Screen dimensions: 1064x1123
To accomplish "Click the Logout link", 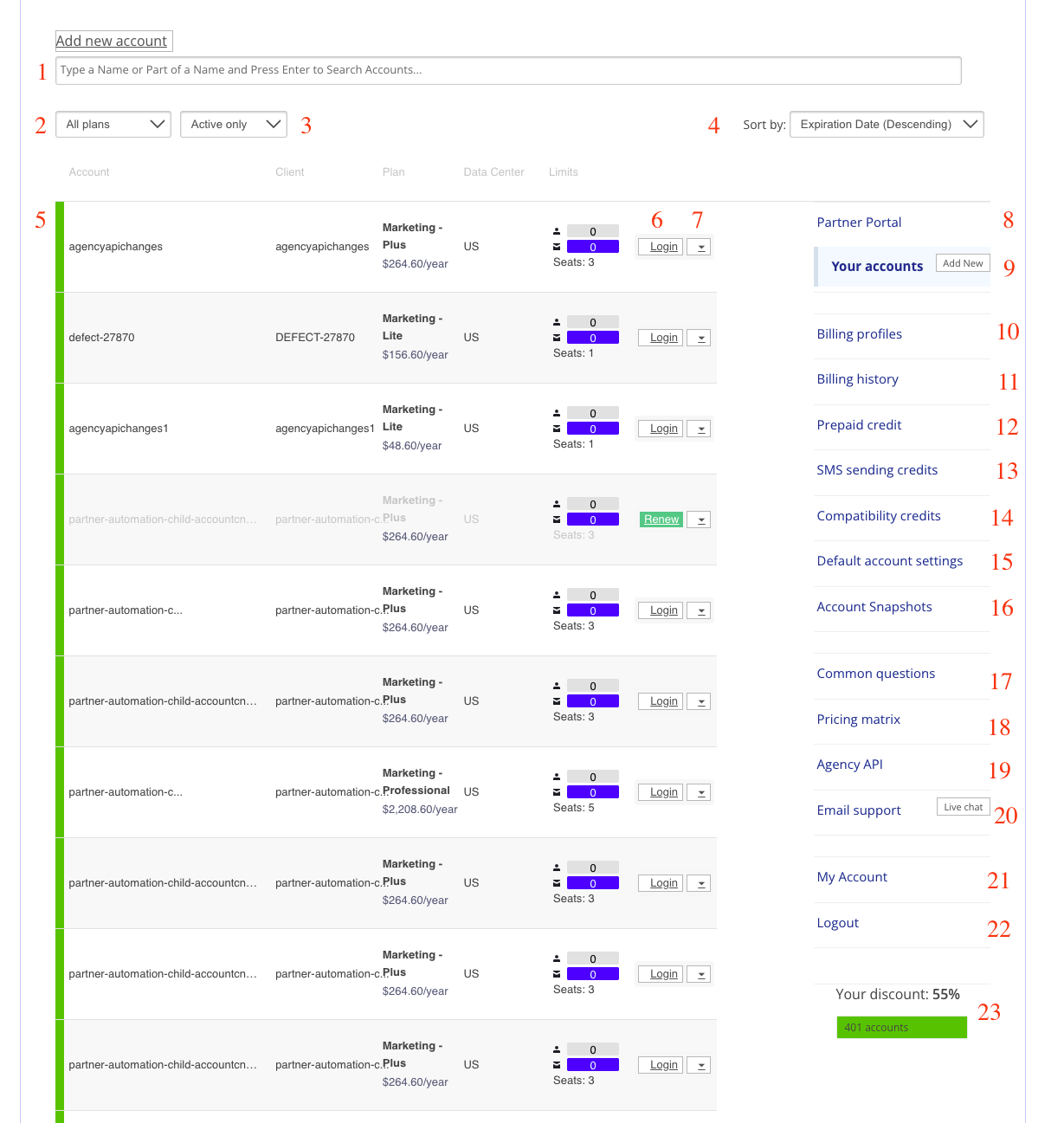I will (x=837, y=923).
